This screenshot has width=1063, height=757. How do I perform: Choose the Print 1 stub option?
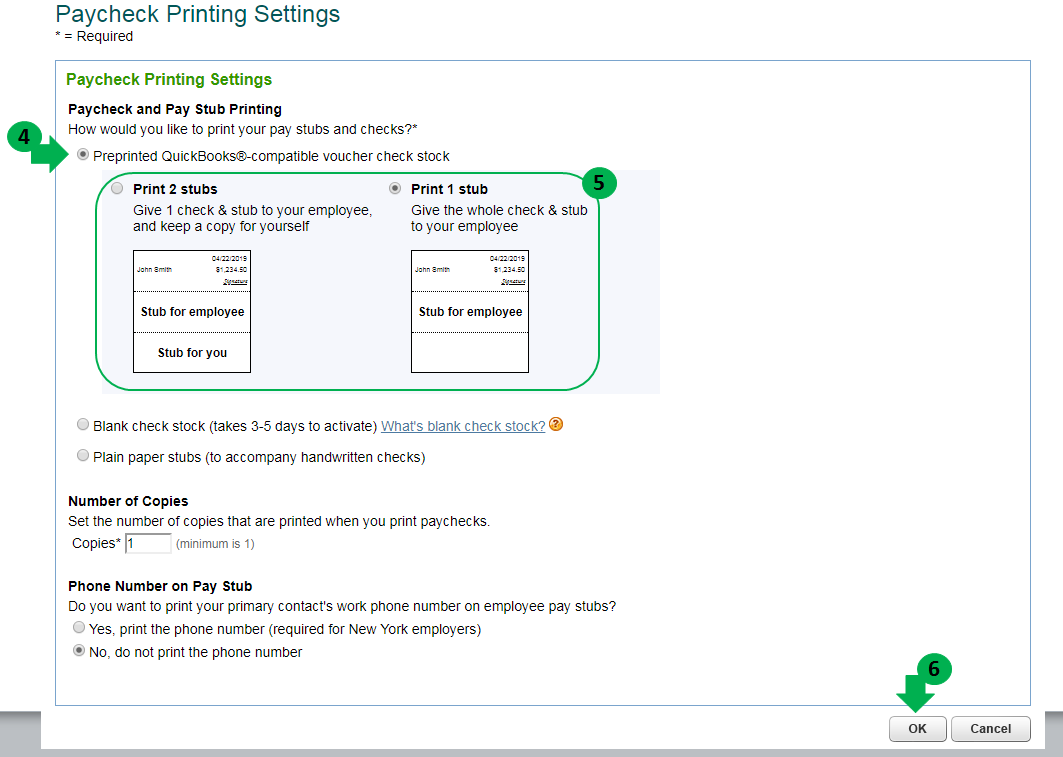396,188
